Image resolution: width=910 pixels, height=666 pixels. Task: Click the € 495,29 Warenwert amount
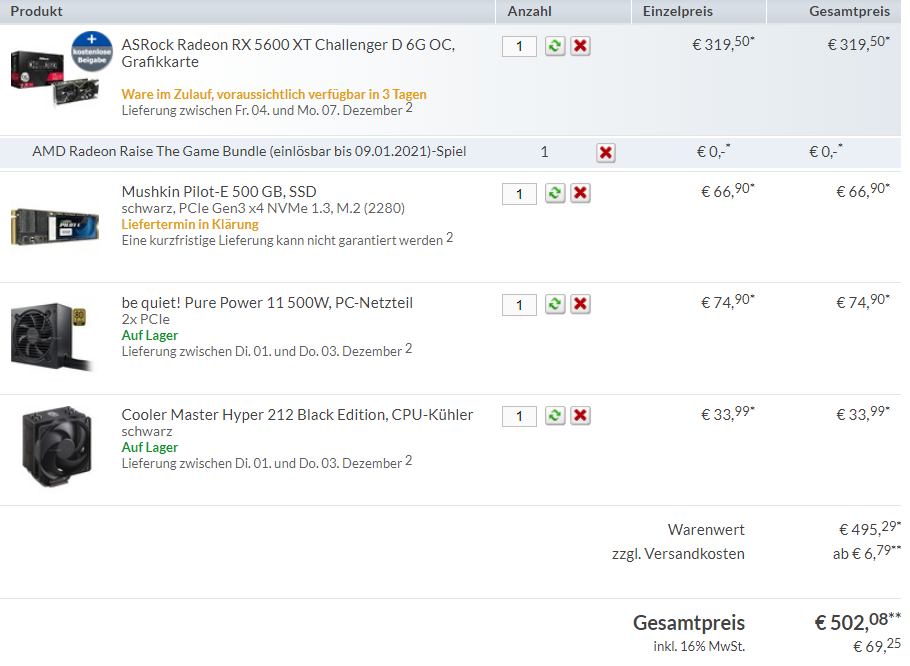870,529
